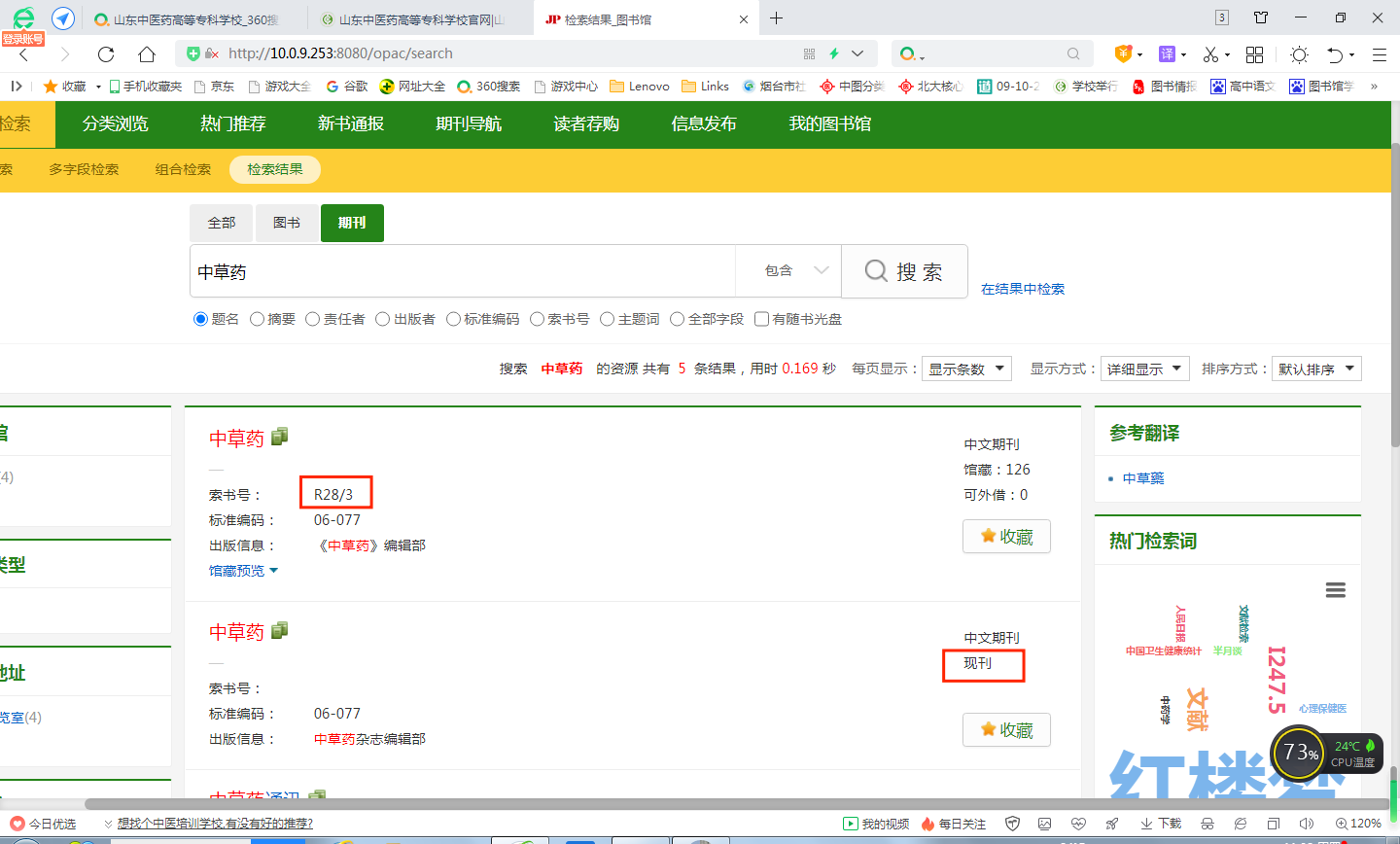Viewport: 1400px width, 844px height.
Task: Open the 默认排序 sort order dropdown
Action: click(x=1315, y=369)
